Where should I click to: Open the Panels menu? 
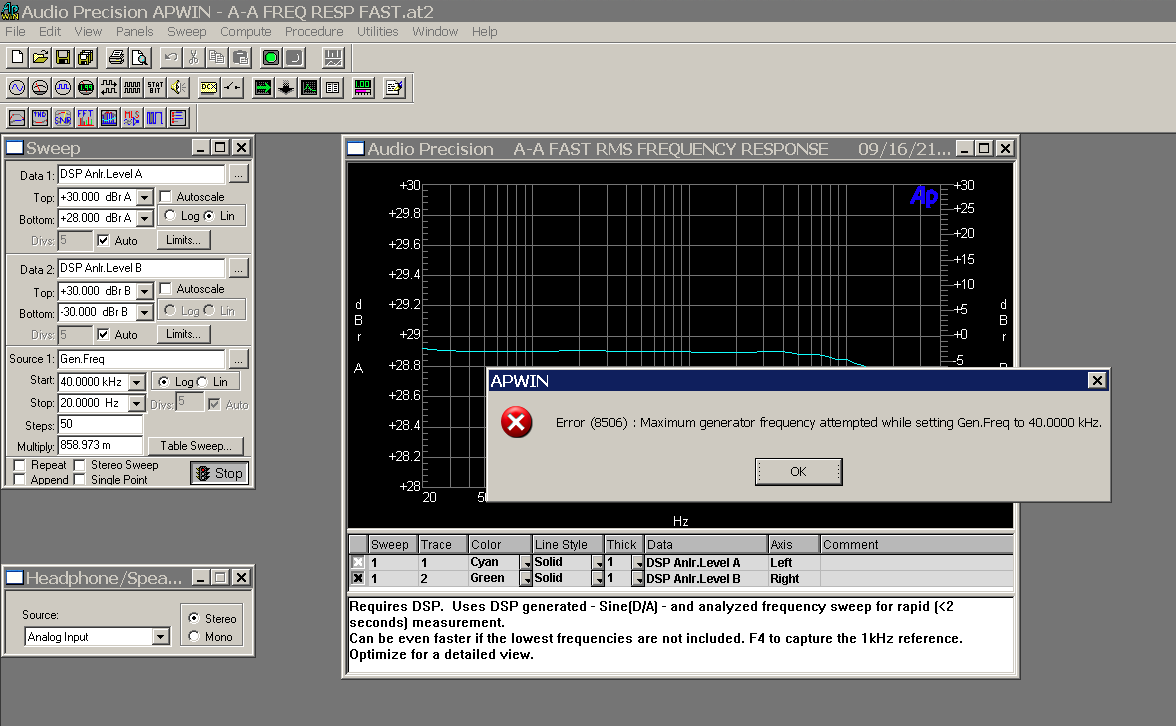(134, 32)
